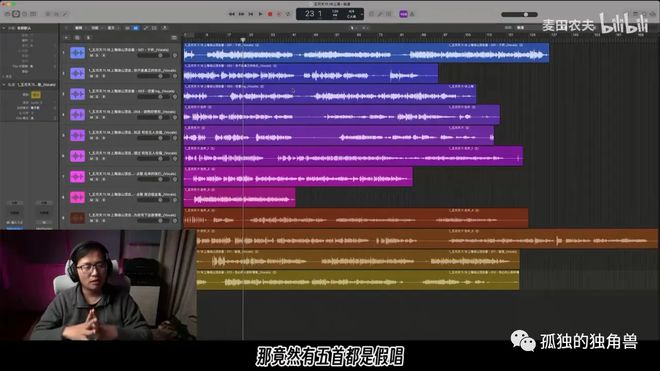Open the 编辑 (Edit) menu in tracks area

[79, 28]
